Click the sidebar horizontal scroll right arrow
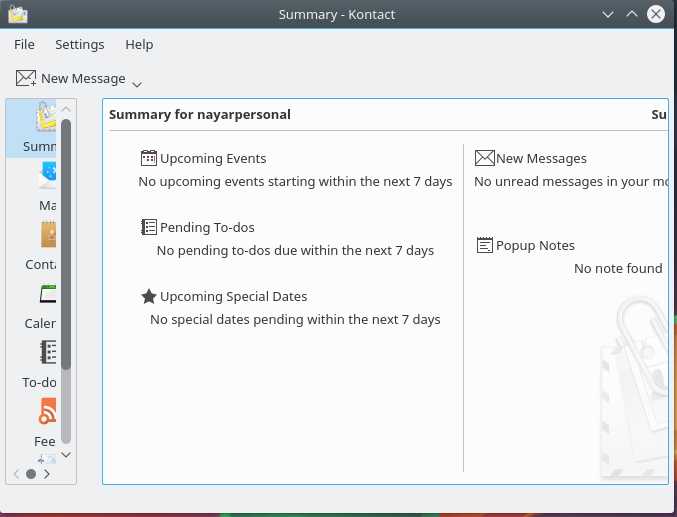The width and height of the screenshot is (677, 517). click(x=47, y=474)
